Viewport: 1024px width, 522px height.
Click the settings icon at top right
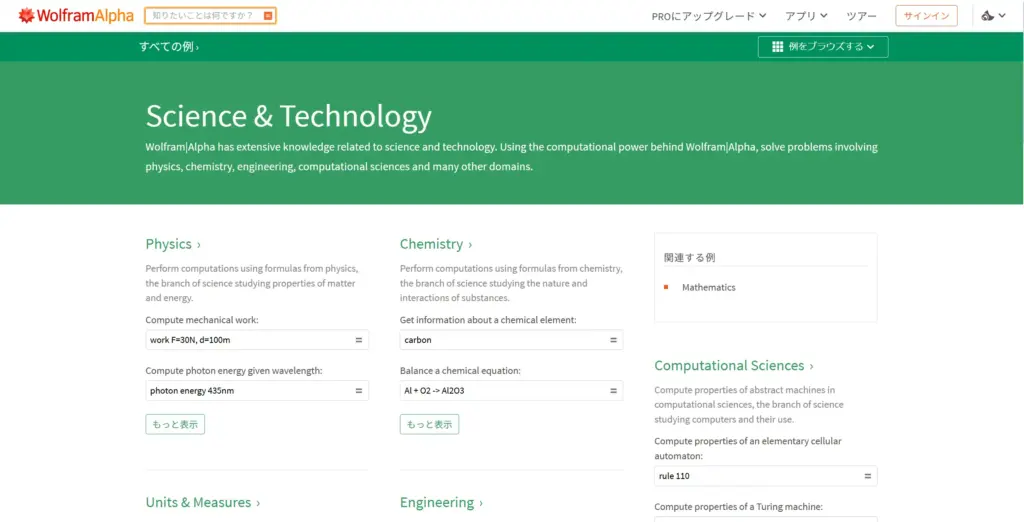pyautogui.click(x=987, y=16)
